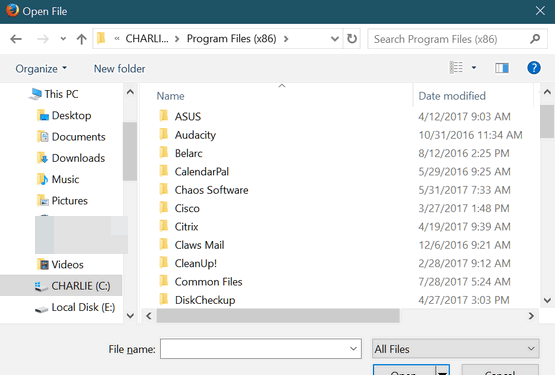Create a New folder

coord(119,68)
